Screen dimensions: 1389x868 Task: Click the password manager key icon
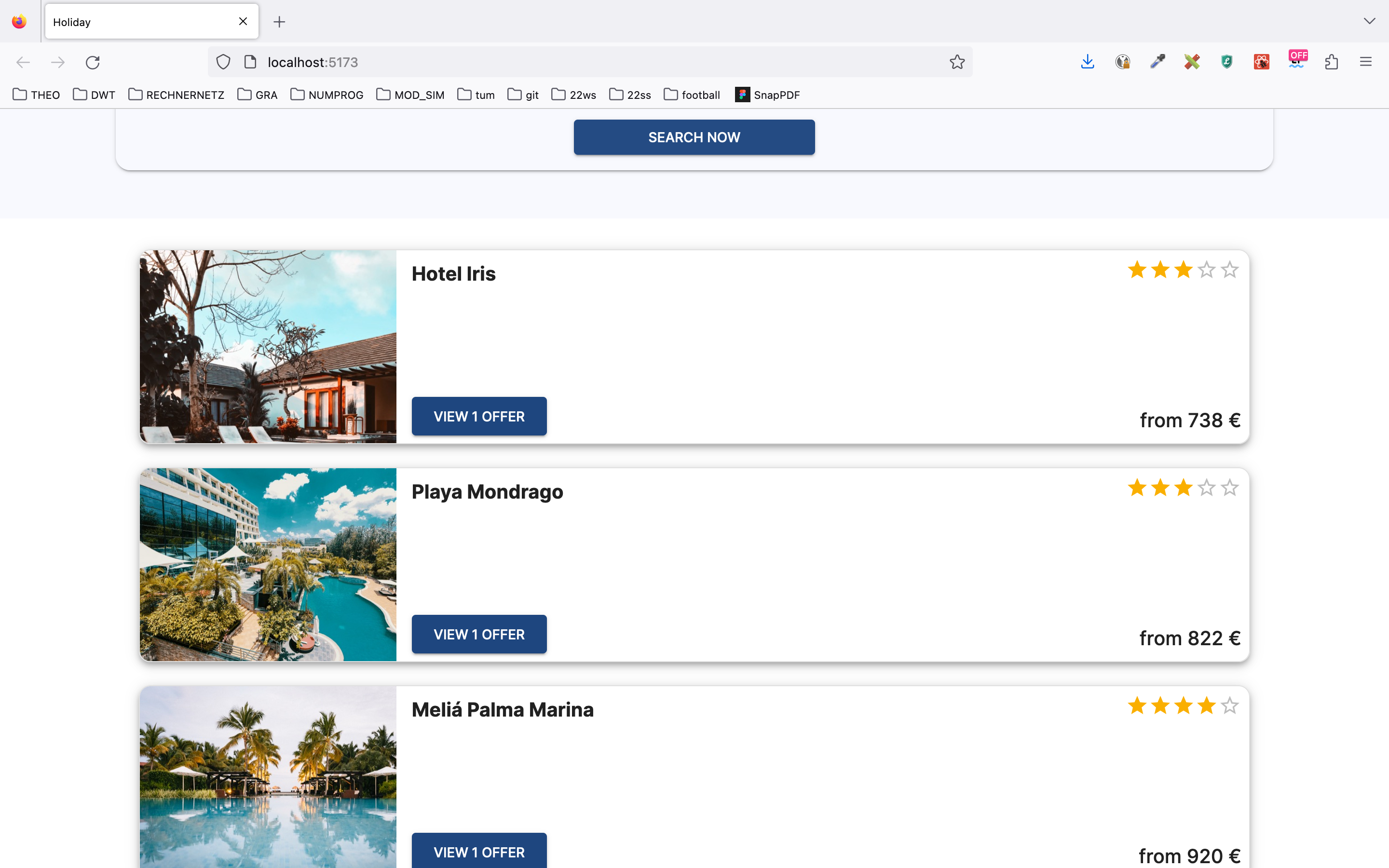tap(1122, 62)
